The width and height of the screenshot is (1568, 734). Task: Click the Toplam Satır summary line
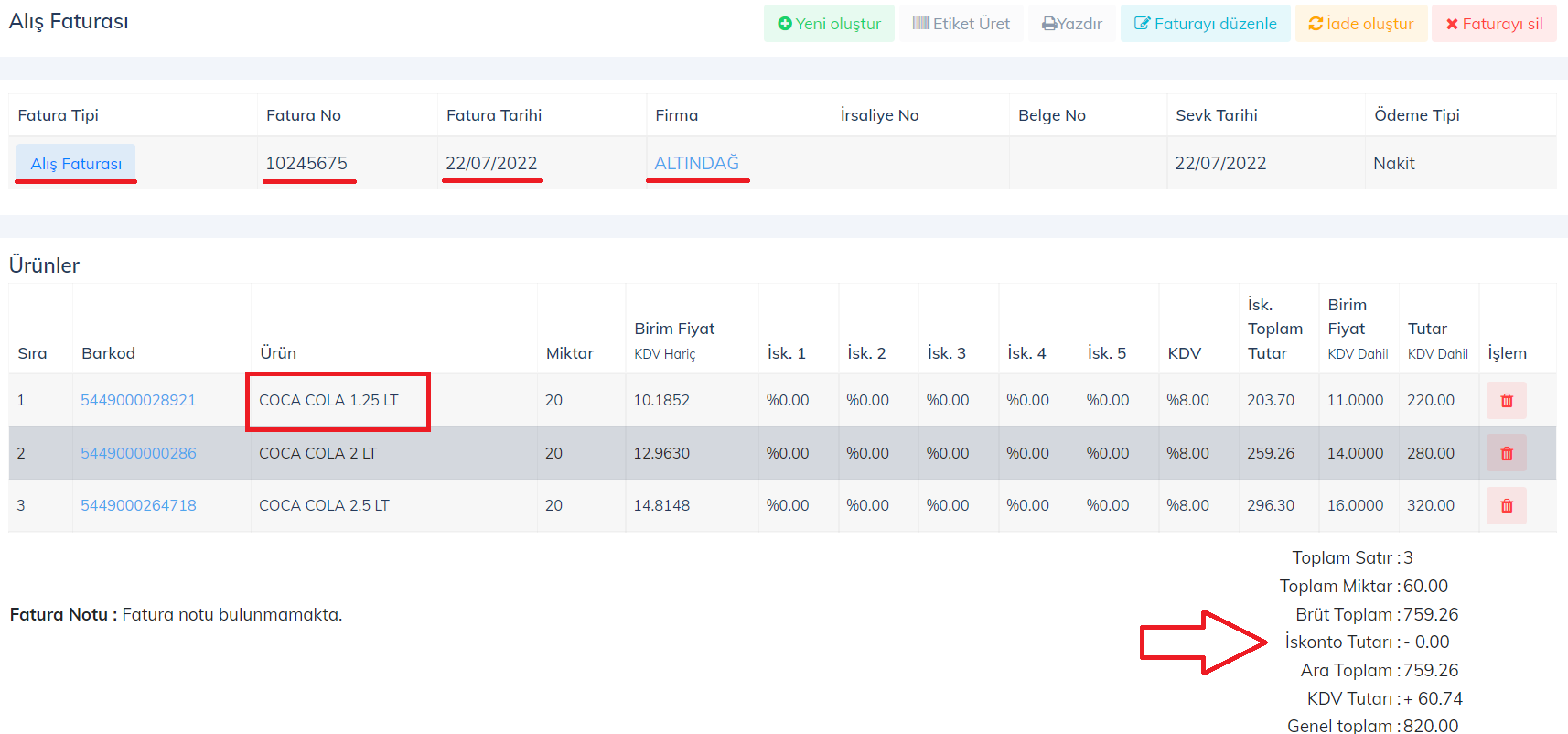coord(1352,557)
